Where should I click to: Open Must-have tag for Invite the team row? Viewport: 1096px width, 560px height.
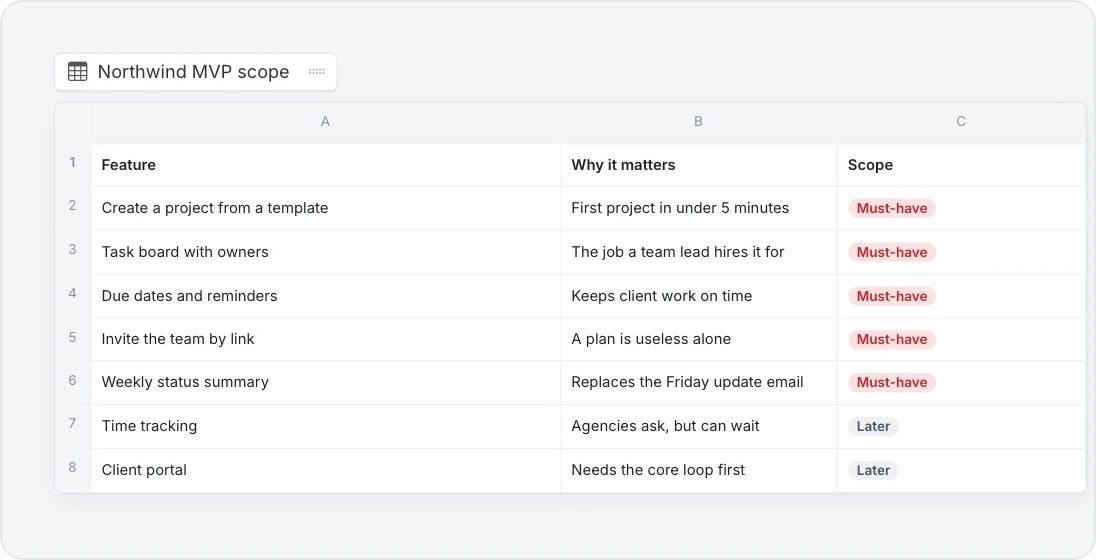(892, 339)
